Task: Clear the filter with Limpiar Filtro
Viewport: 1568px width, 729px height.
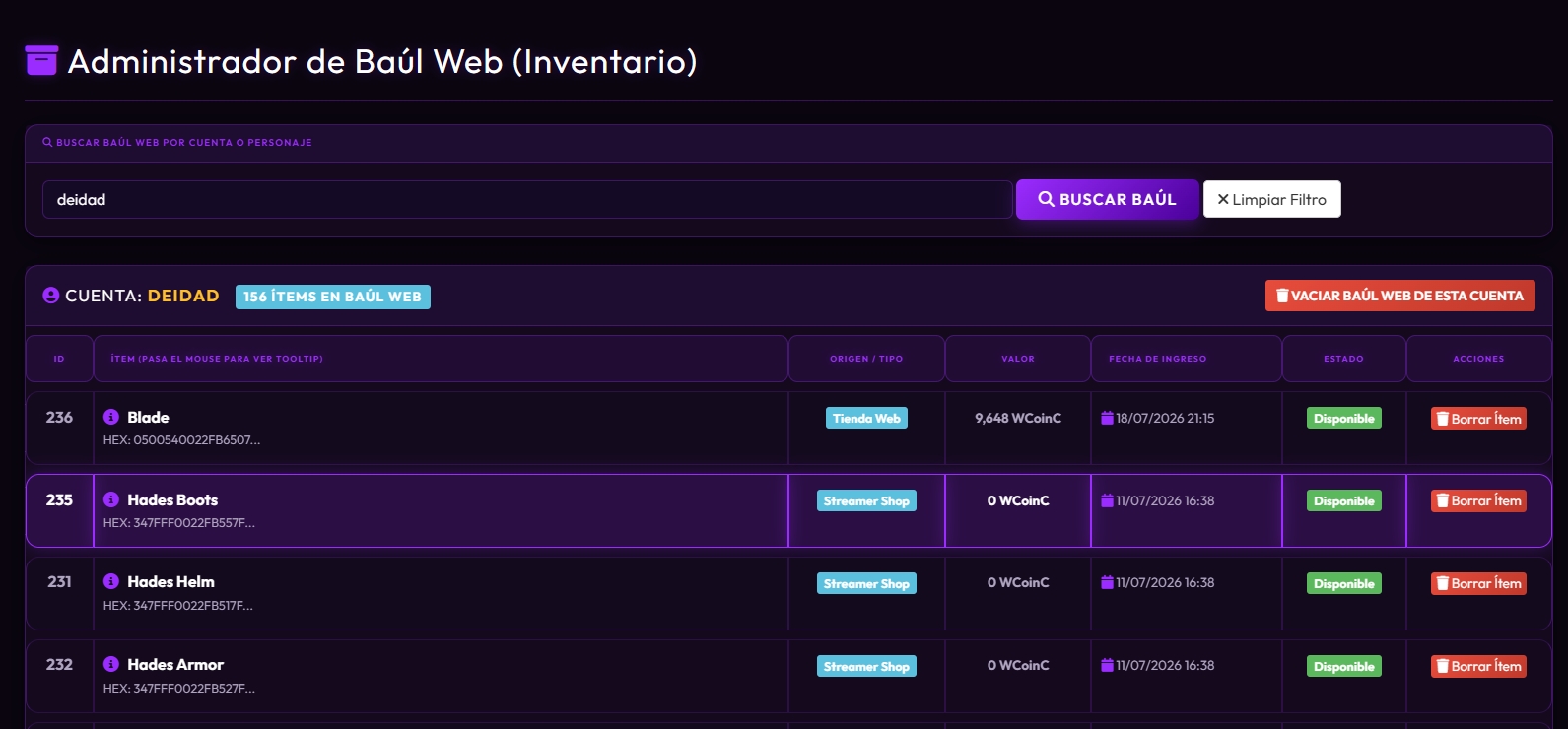Action: [x=1271, y=199]
